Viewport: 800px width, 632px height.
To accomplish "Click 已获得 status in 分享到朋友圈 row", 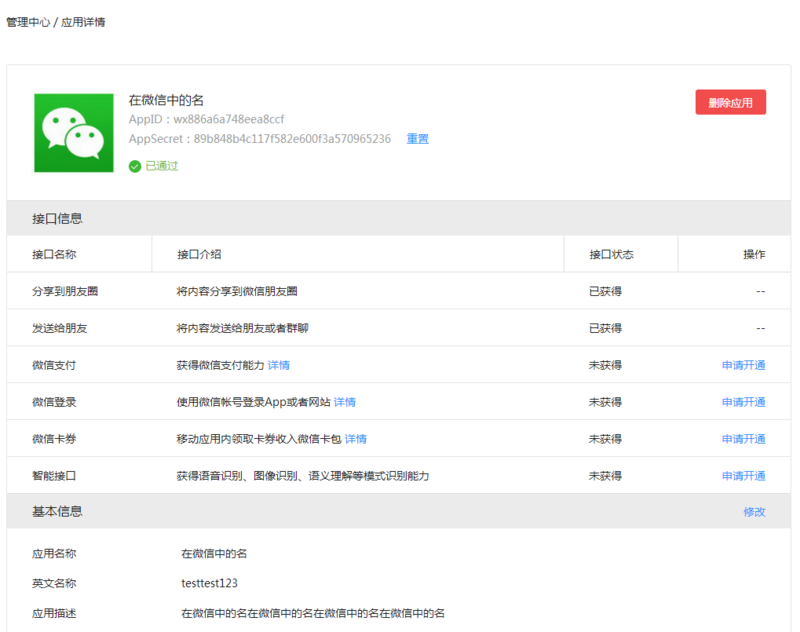I will [606, 291].
